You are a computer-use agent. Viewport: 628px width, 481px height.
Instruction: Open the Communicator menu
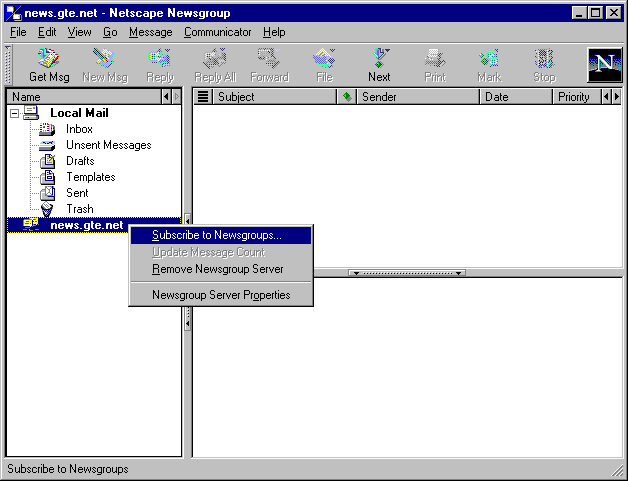(x=218, y=32)
